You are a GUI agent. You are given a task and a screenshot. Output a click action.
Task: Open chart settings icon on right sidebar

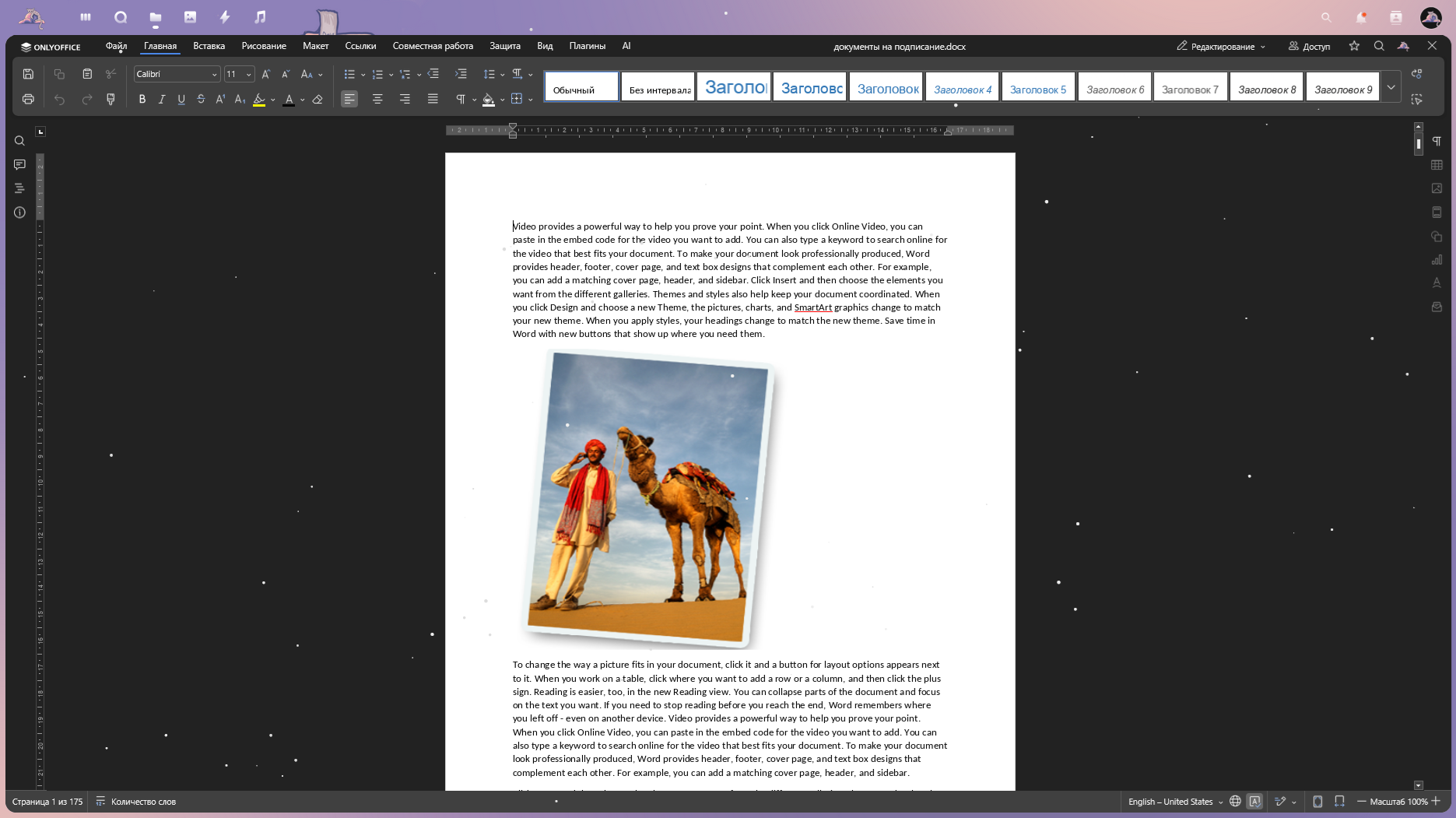tap(1437, 259)
